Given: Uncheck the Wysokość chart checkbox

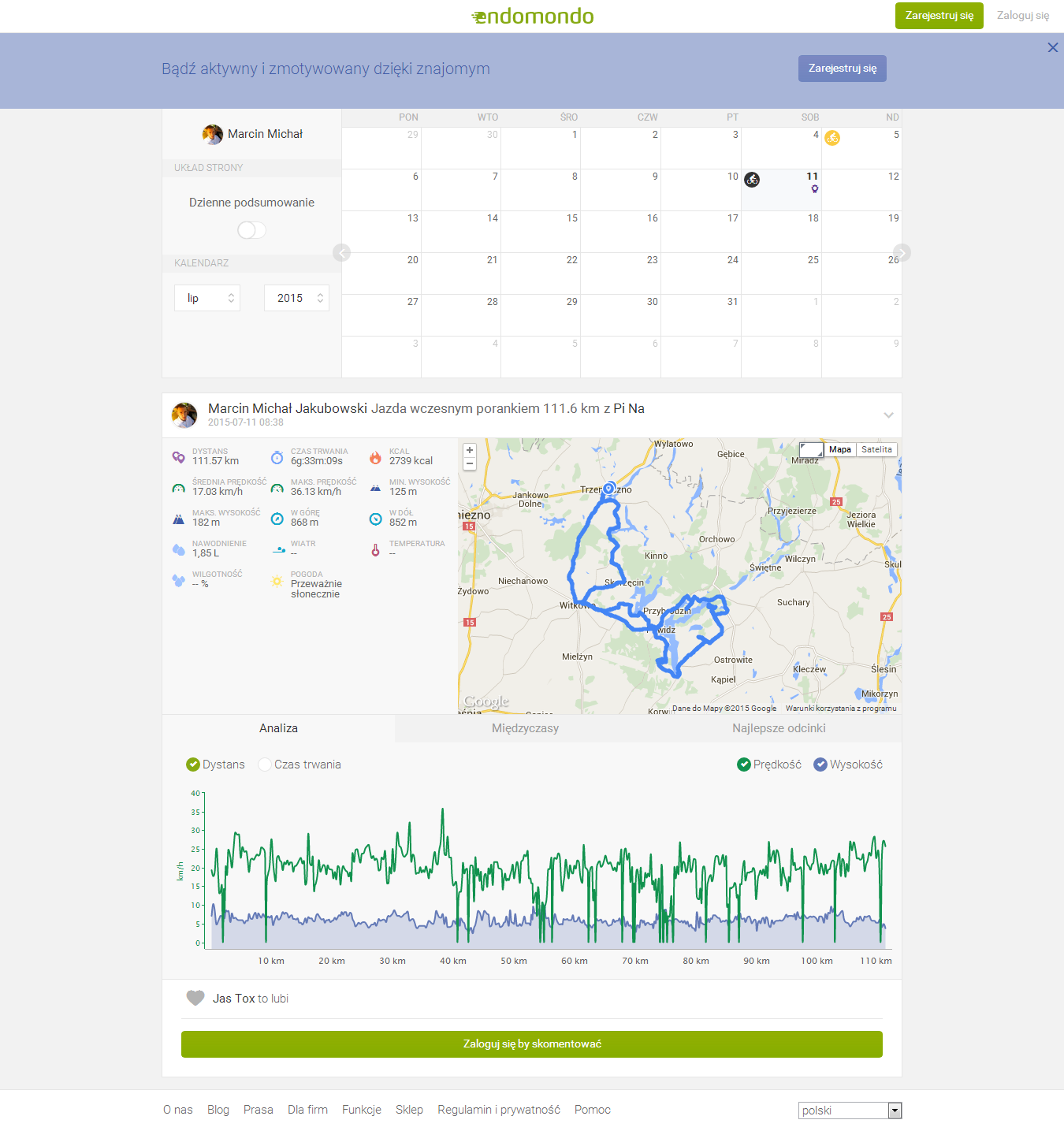Looking at the screenshot, I should tap(820, 765).
